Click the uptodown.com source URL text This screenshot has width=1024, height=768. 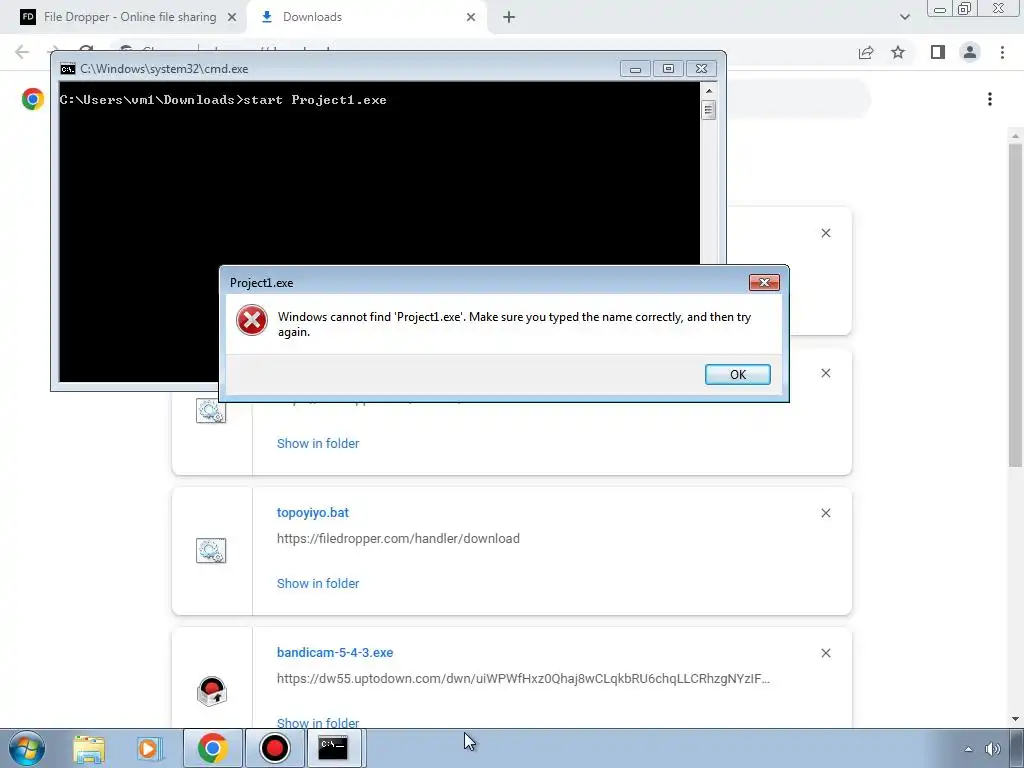coord(523,679)
